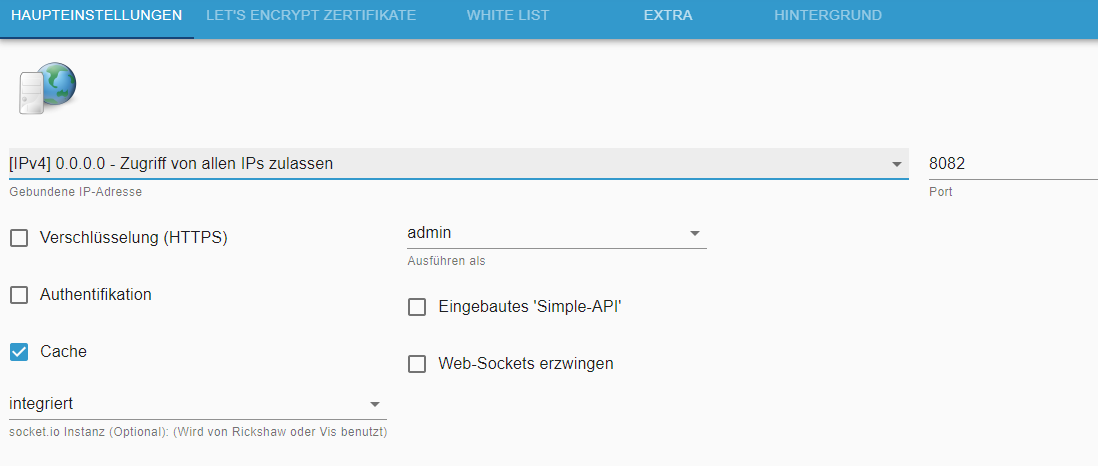Open the White List tab
Viewport: 1098px width, 466px height.
pyautogui.click(x=508, y=15)
